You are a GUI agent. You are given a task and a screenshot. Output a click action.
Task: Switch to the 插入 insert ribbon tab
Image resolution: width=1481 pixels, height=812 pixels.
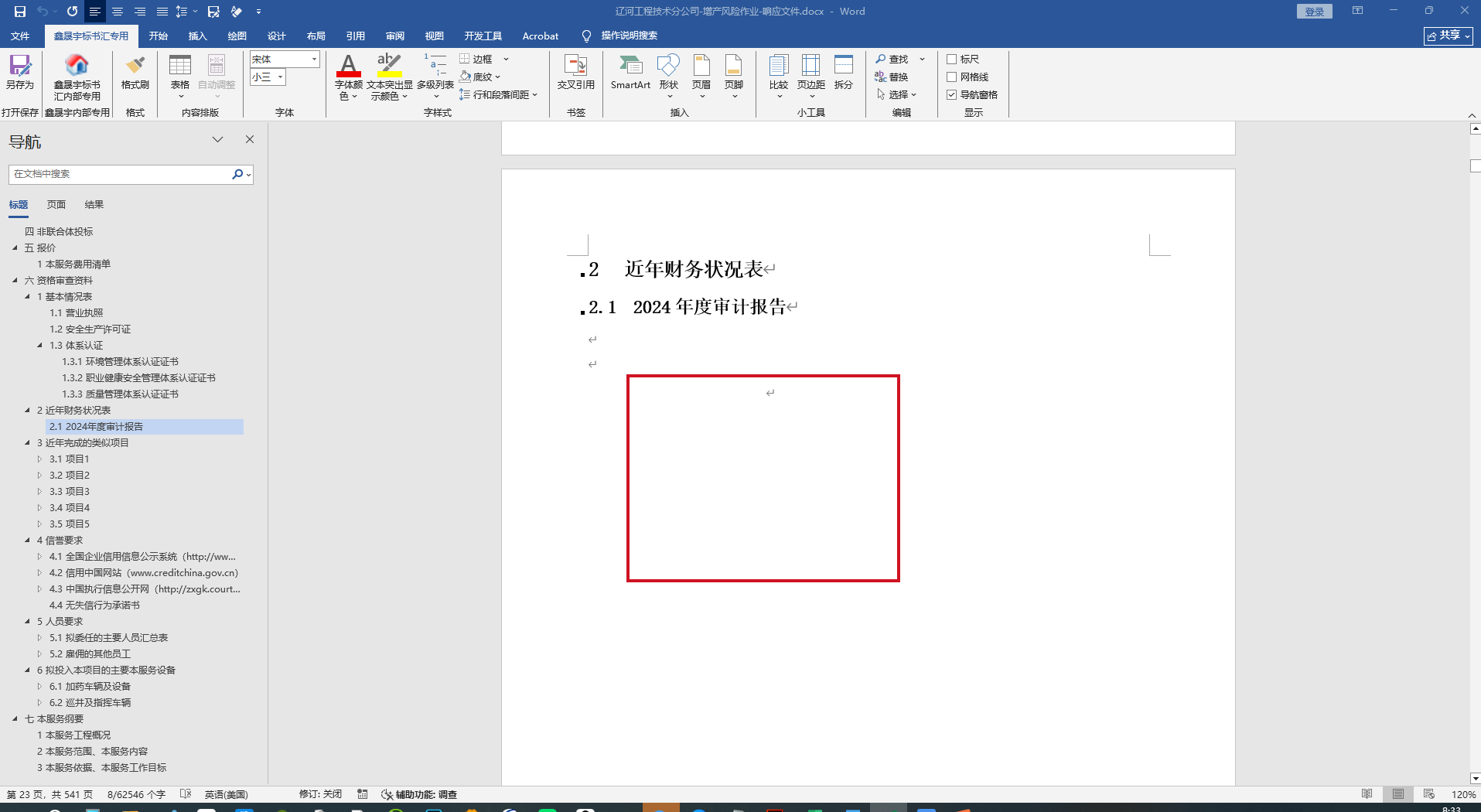coord(198,36)
